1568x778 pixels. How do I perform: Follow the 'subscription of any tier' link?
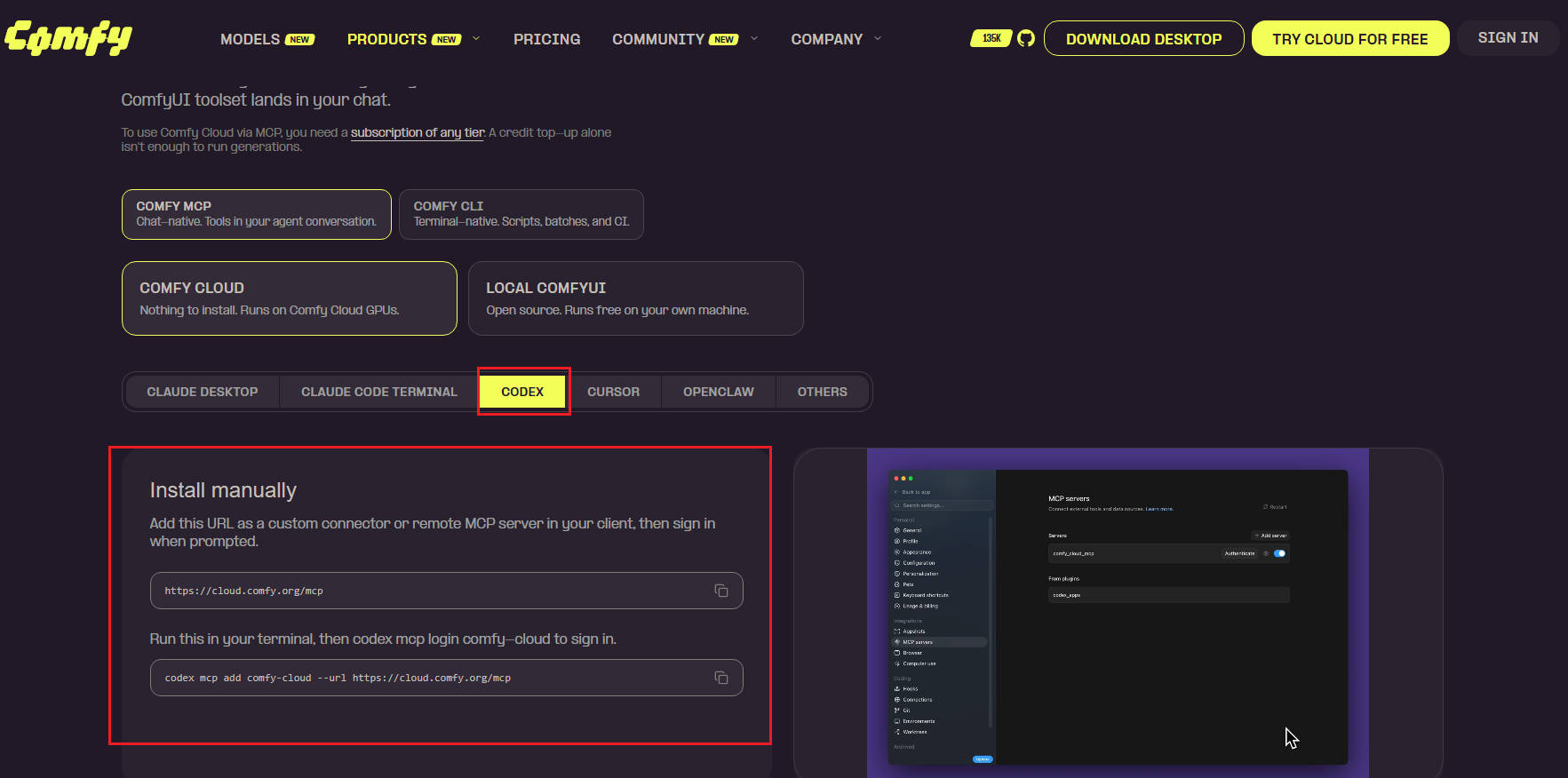coord(418,132)
